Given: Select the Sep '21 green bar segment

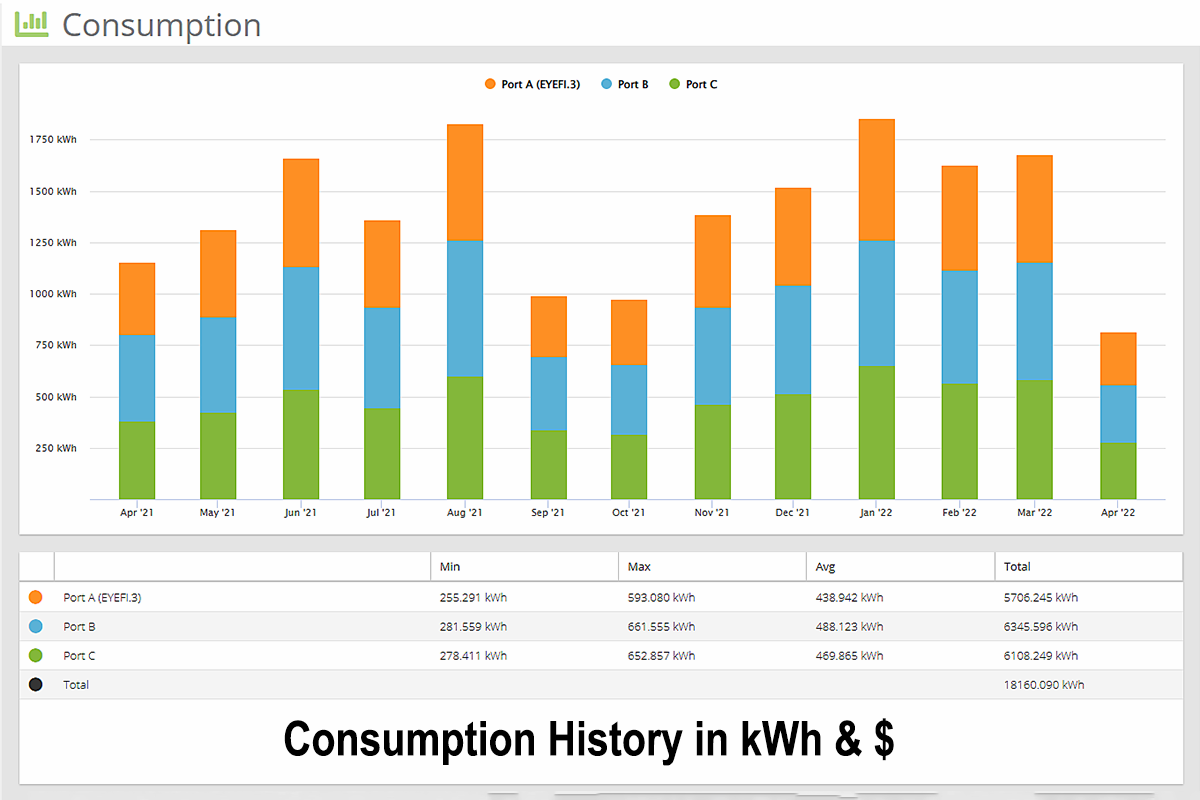Looking at the screenshot, I should pyautogui.click(x=548, y=464).
